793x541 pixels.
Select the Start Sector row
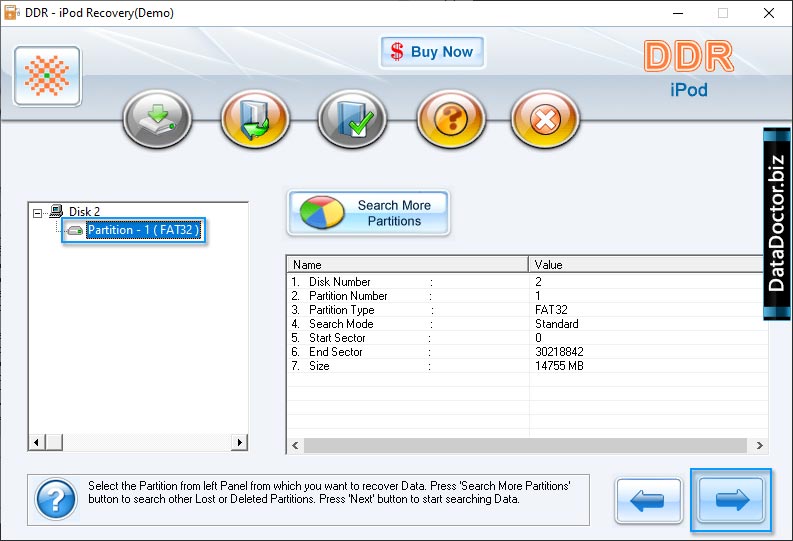pyautogui.click(x=527, y=338)
